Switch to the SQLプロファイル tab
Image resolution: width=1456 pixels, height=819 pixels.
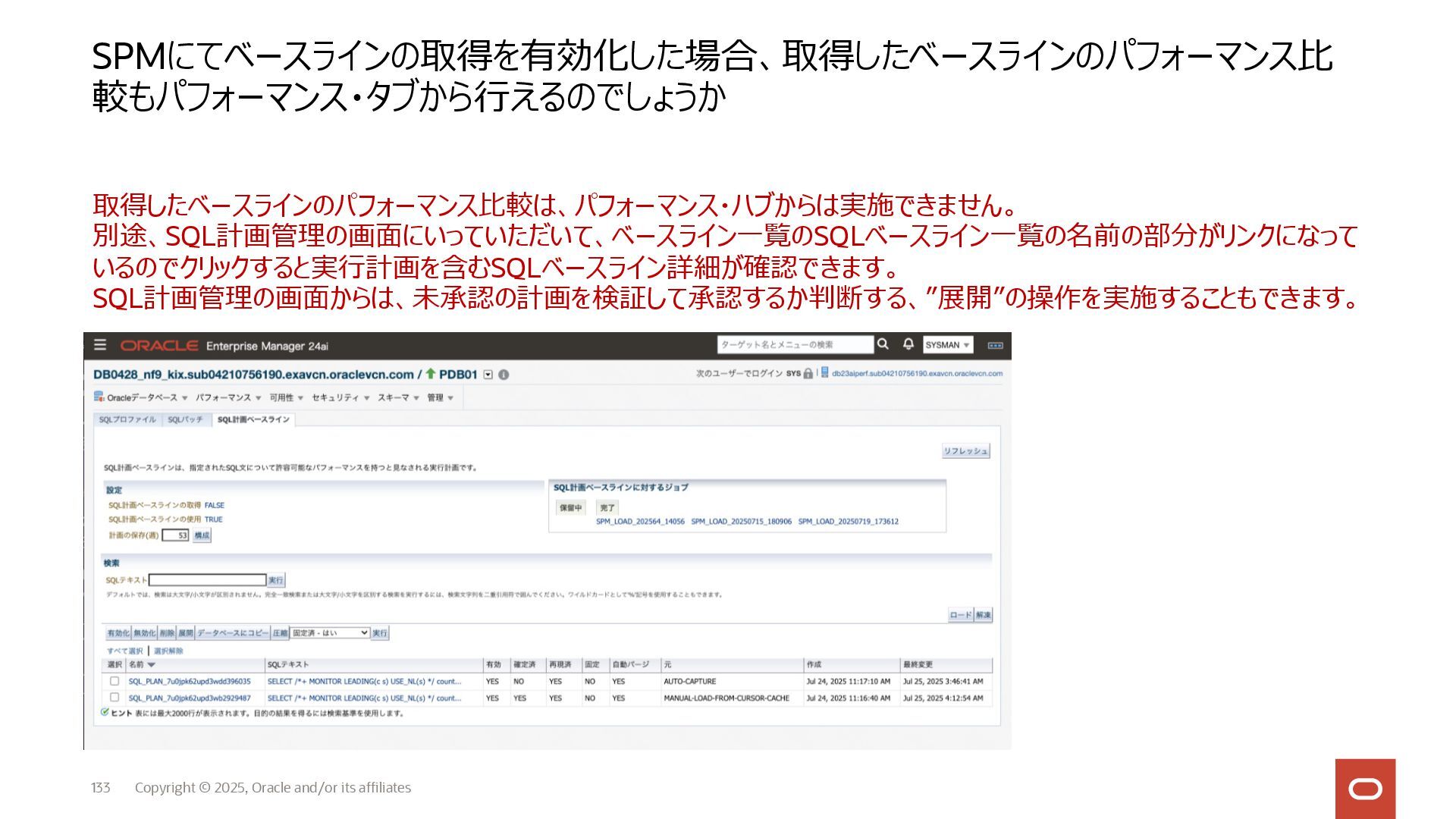click(127, 419)
